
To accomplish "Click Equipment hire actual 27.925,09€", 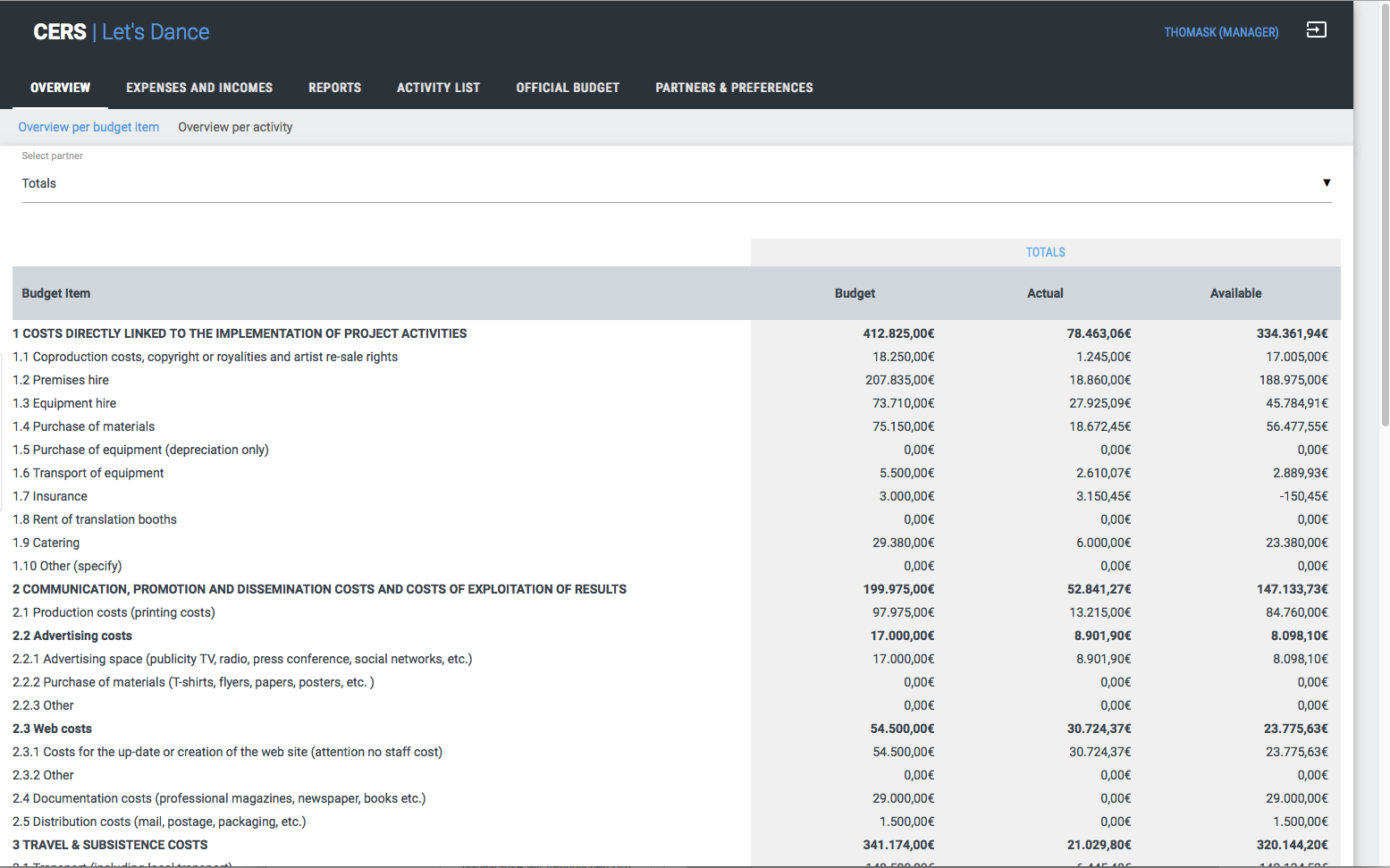I will tap(1099, 403).
